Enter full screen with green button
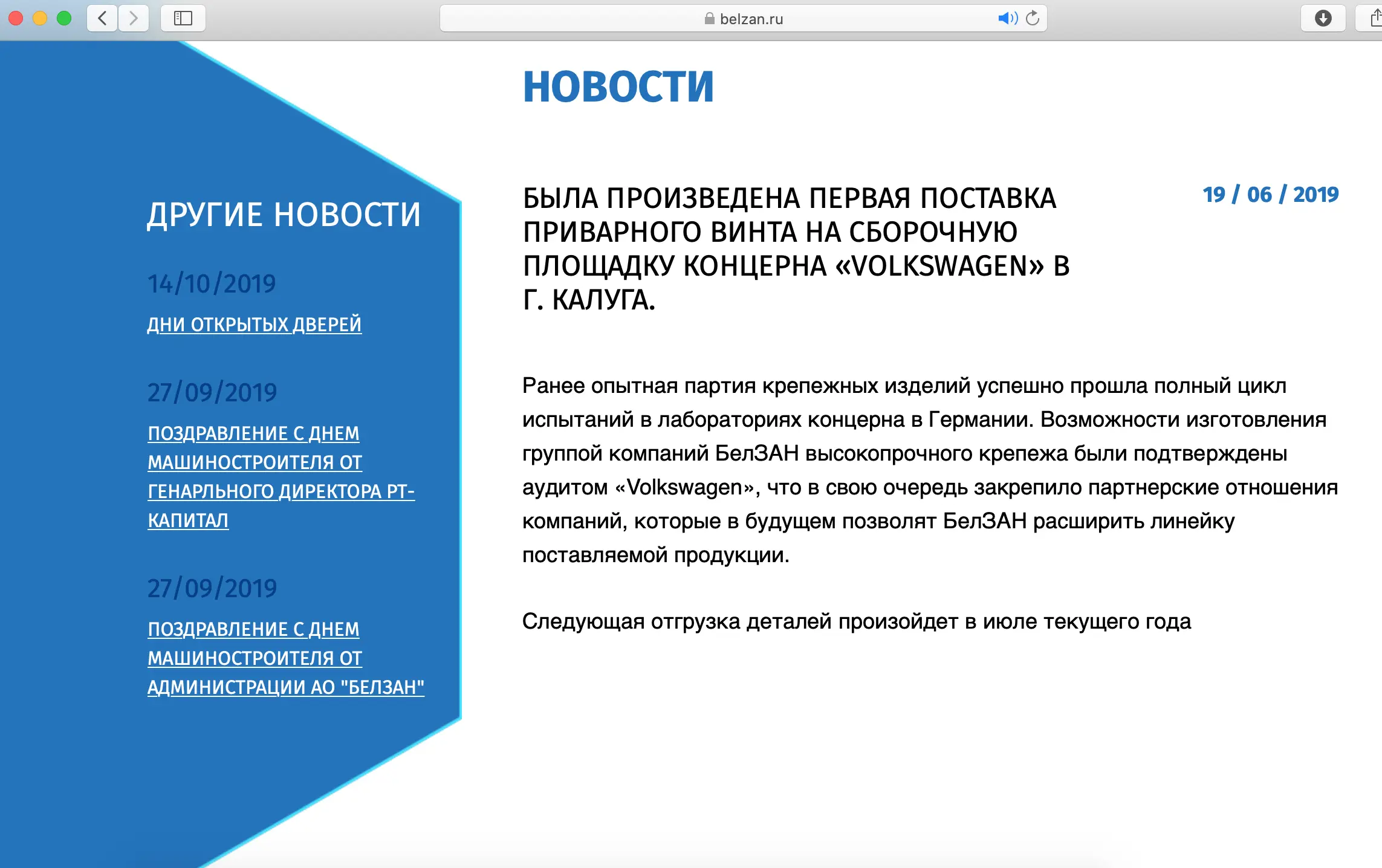The height and width of the screenshot is (868, 1382). (x=64, y=18)
